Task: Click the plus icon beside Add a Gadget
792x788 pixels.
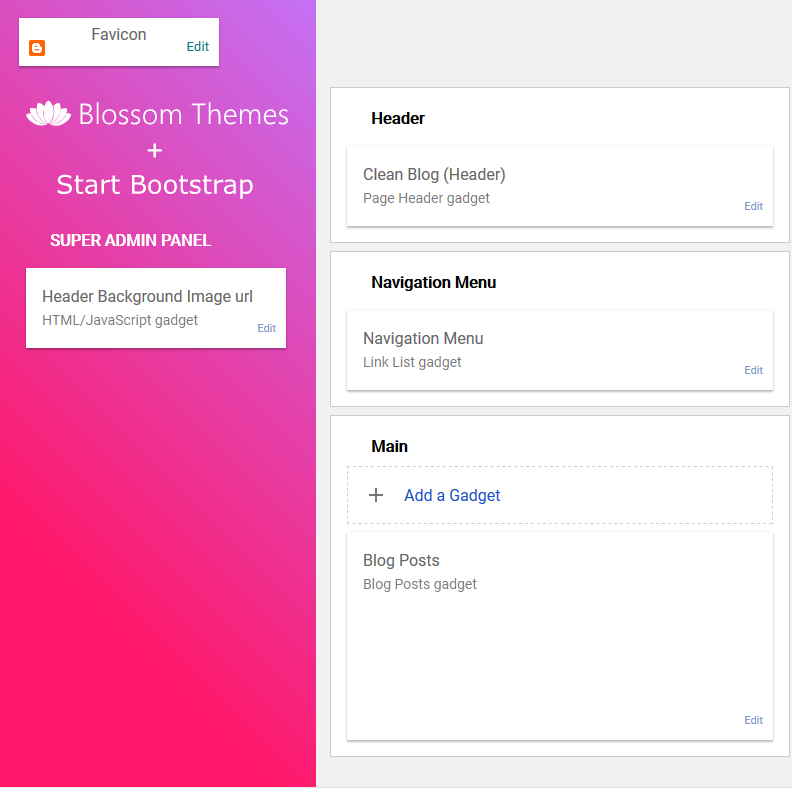Action: click(376, 495)
